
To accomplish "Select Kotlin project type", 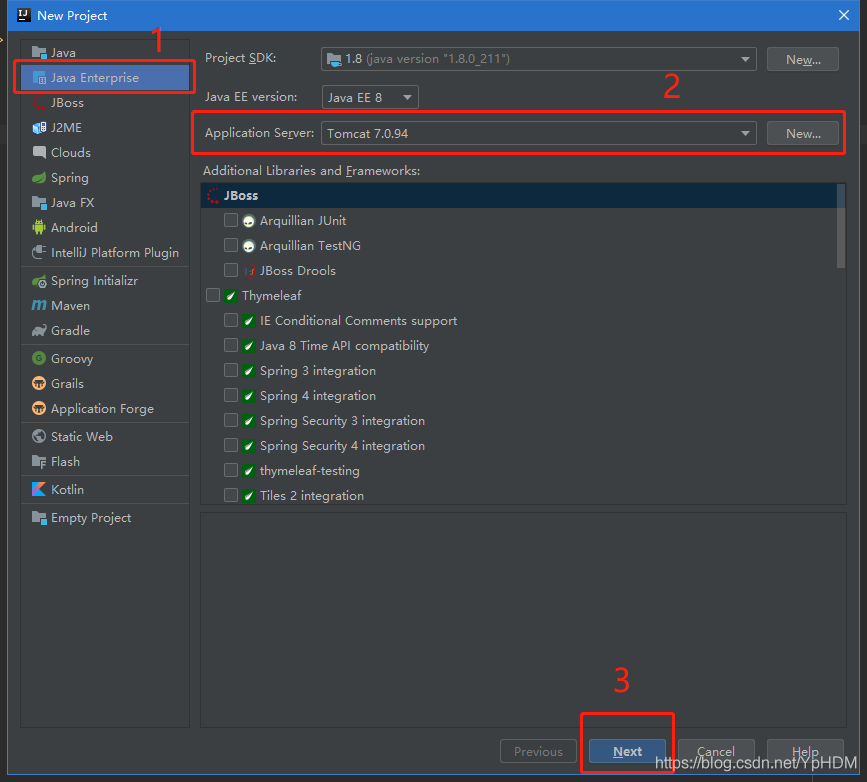I will click(105, 489).
